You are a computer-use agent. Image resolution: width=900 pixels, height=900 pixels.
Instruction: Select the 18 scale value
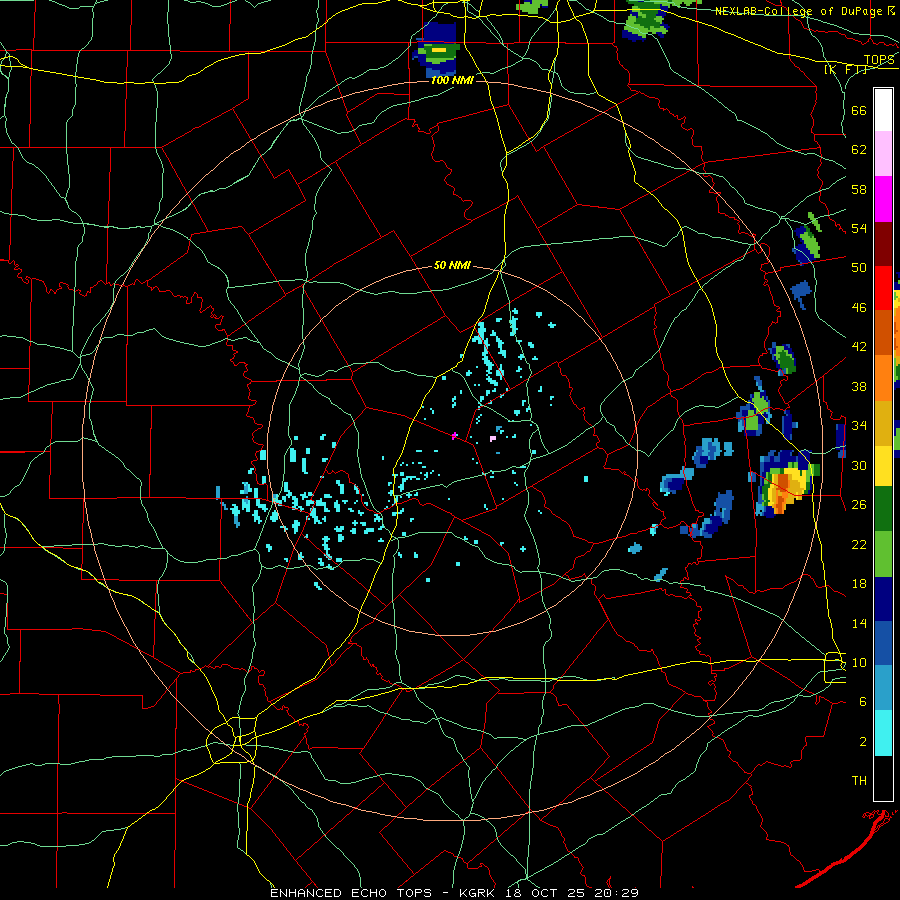[x=859, y=584]
